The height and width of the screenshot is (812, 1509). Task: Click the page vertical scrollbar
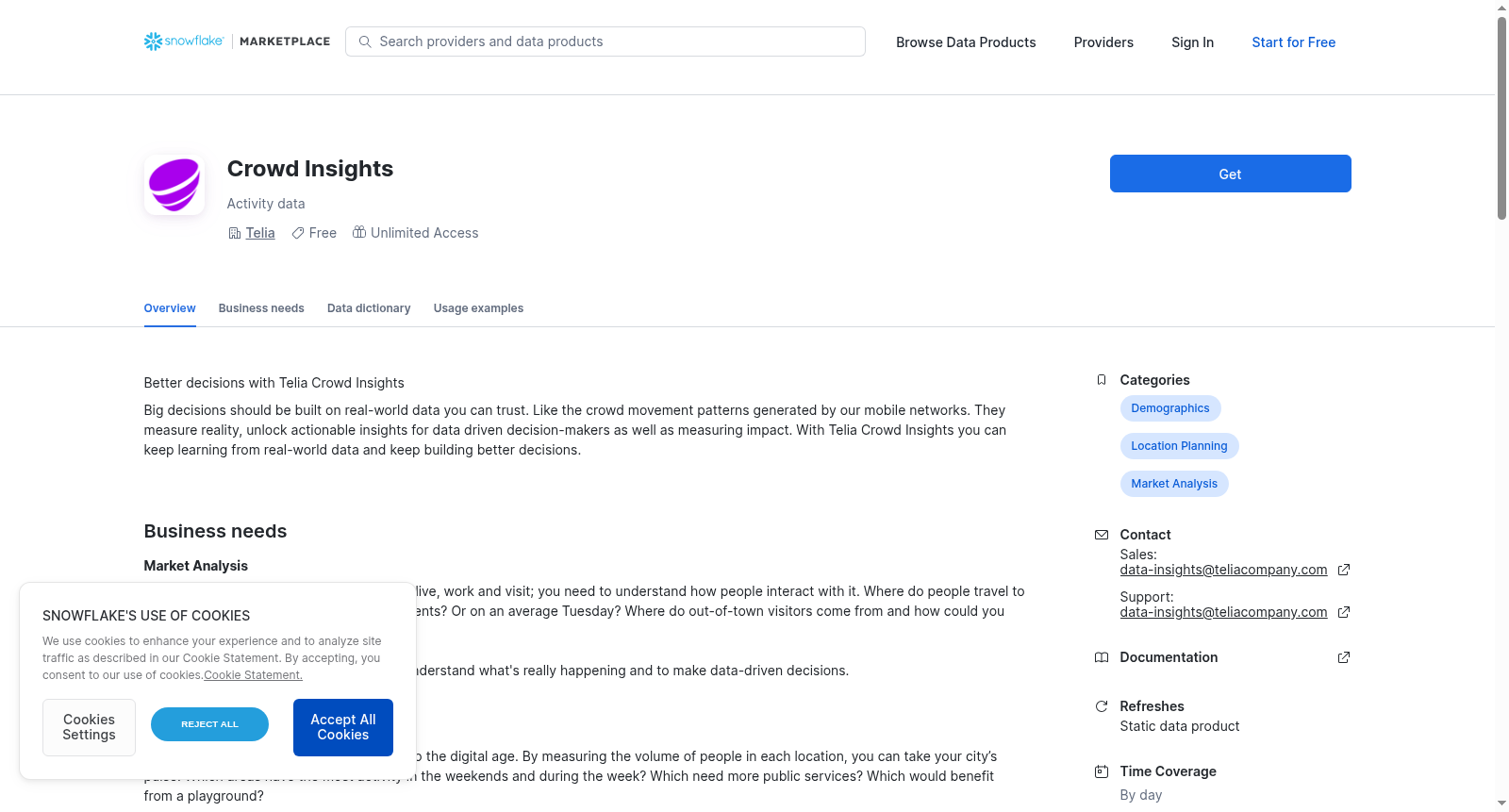pos(1501,118)
